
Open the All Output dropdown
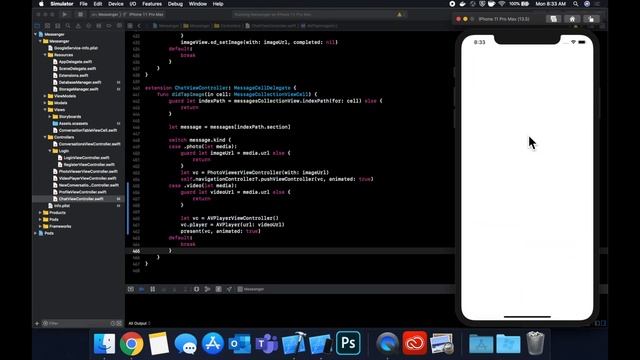(x=139, y=323)
